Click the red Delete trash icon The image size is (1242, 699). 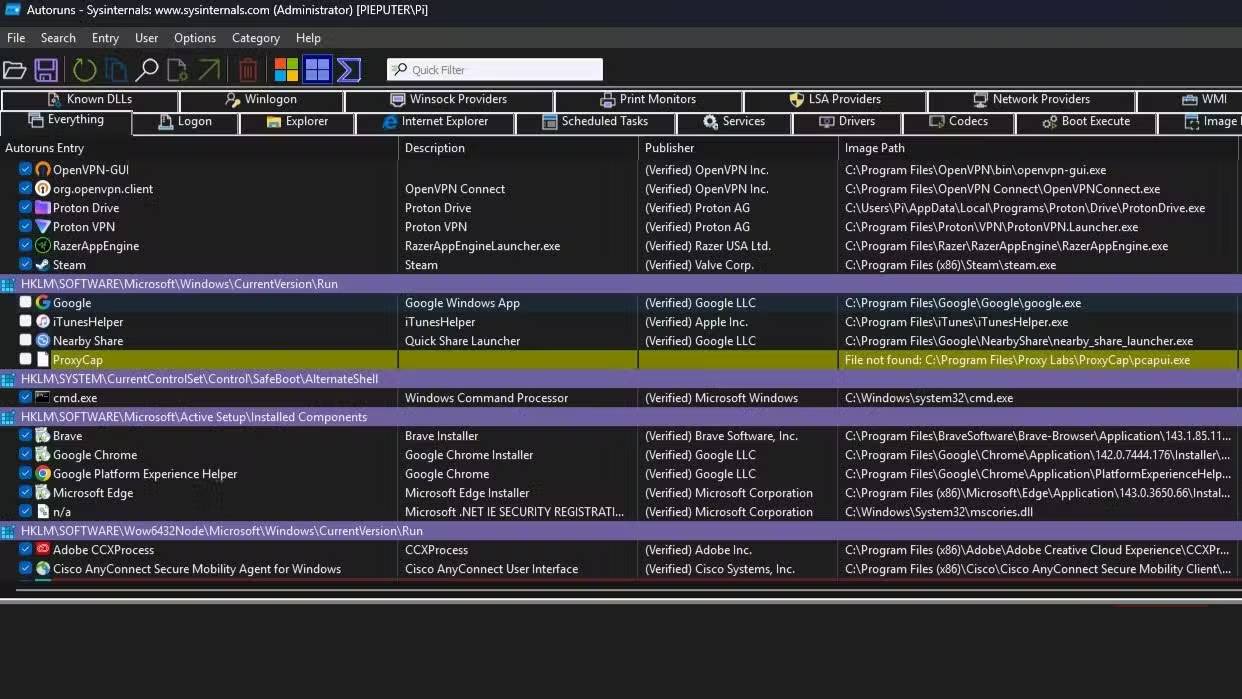click(248, 70)
